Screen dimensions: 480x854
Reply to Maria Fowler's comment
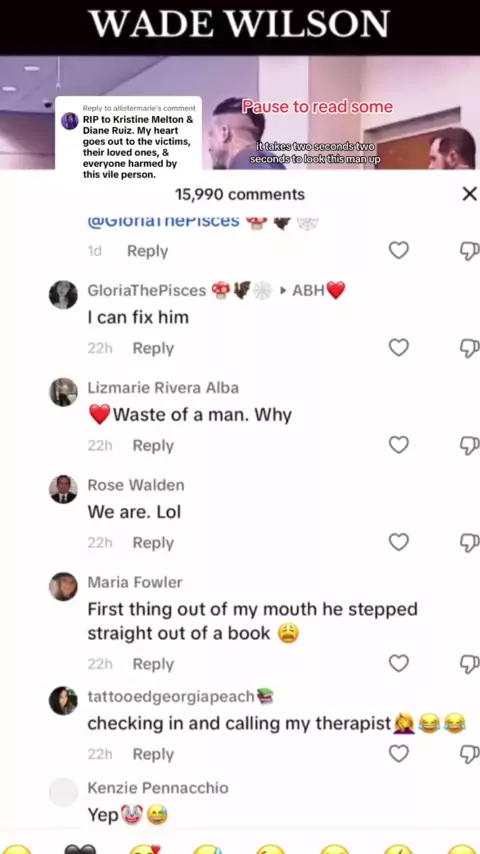pos(153,664)
